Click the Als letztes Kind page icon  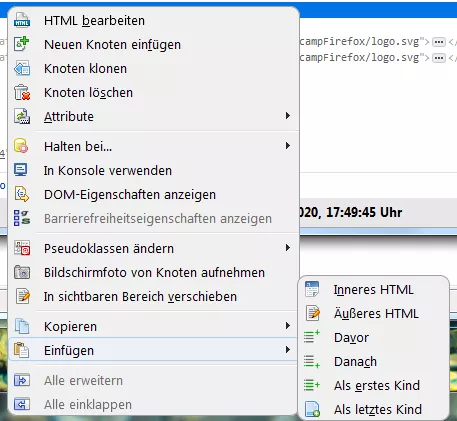(x=312, y=409)
